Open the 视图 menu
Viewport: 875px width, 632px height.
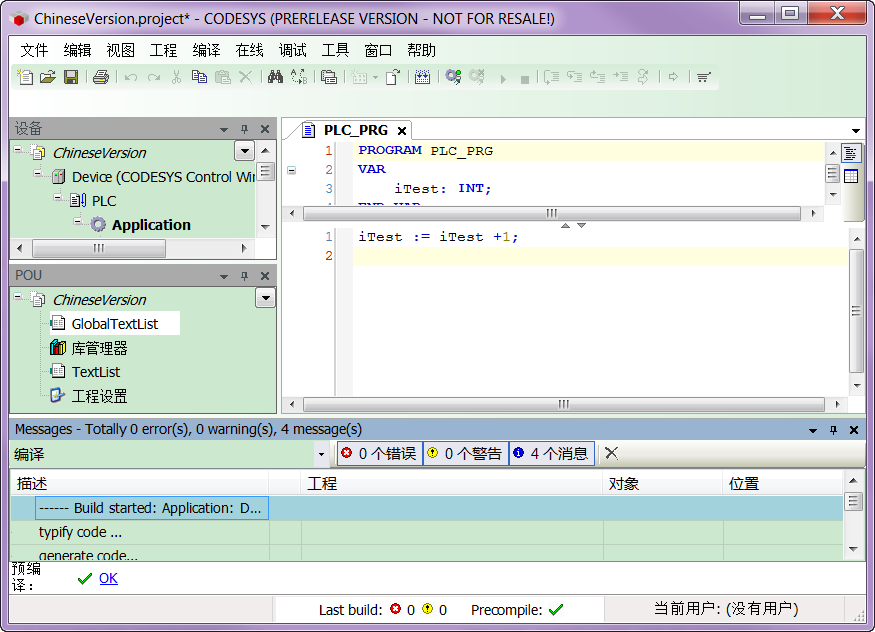click(x=121, y=51)
